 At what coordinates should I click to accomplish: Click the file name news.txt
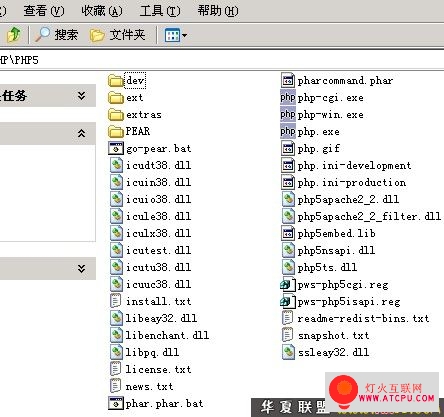[x=149, y=386]
